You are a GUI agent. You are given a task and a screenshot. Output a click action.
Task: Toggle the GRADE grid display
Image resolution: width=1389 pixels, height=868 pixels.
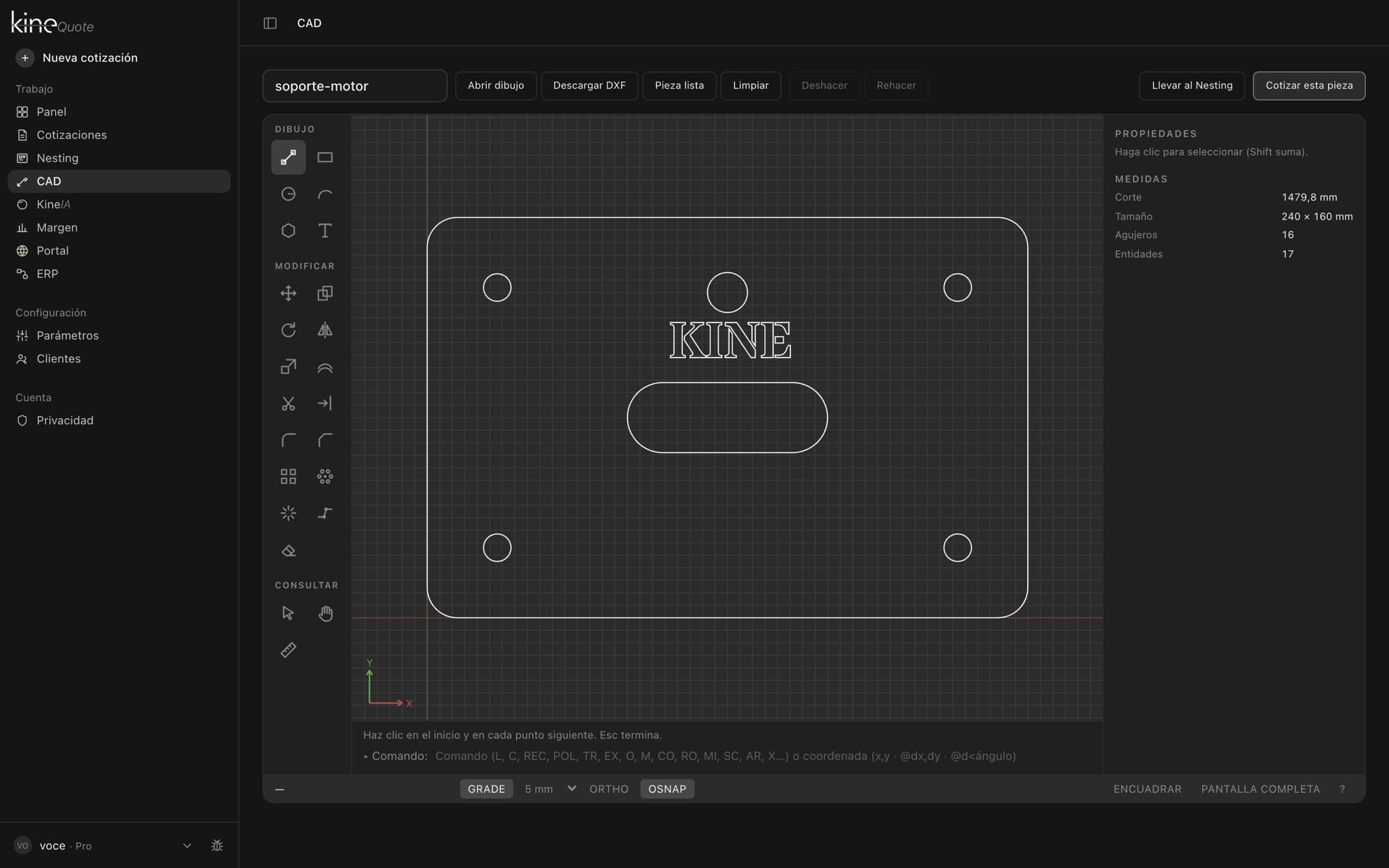pyautogui.click(x=486, y=789)
